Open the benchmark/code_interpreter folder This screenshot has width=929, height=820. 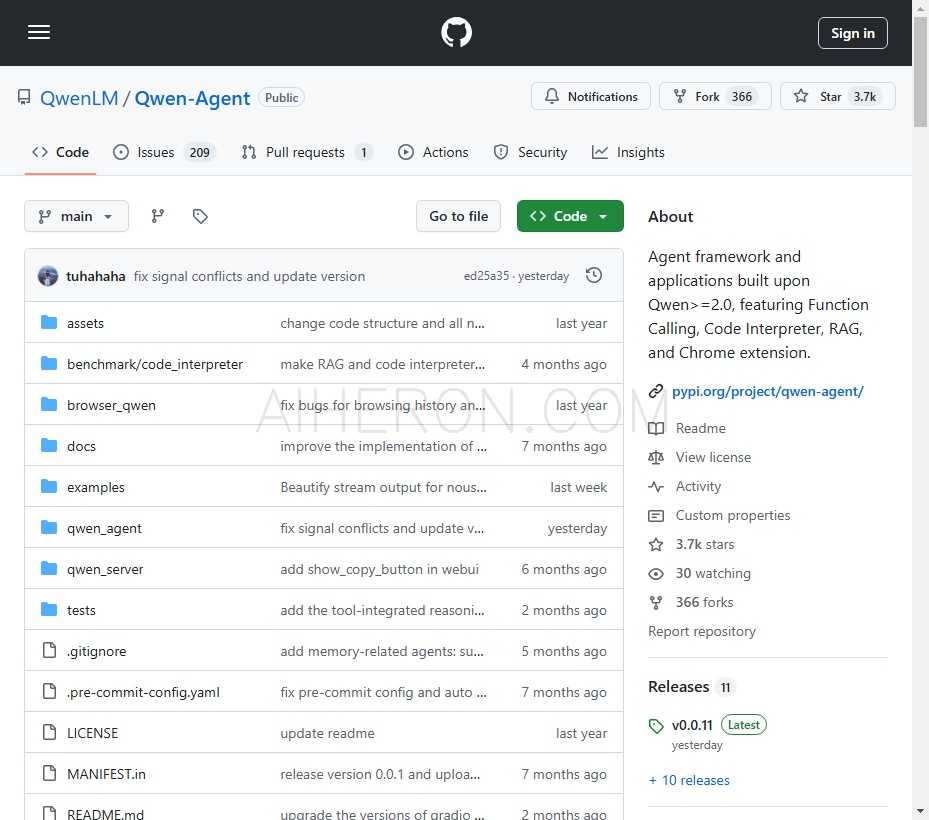coord(155,364)
